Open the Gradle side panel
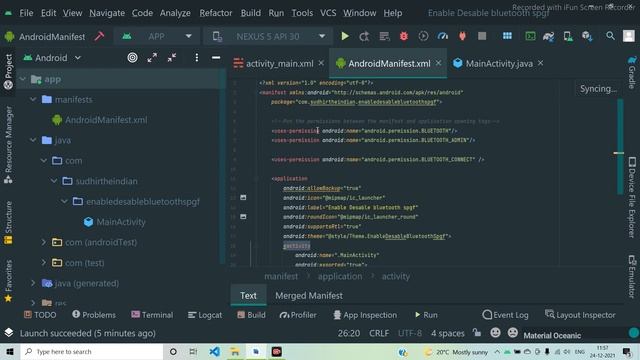The image size is (640, 360). (x=632, y=72)
